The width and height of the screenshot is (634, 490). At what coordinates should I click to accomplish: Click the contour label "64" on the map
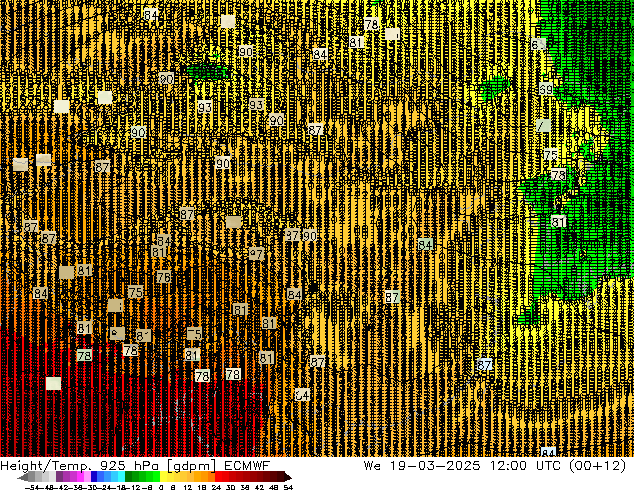tap(302, 395)
